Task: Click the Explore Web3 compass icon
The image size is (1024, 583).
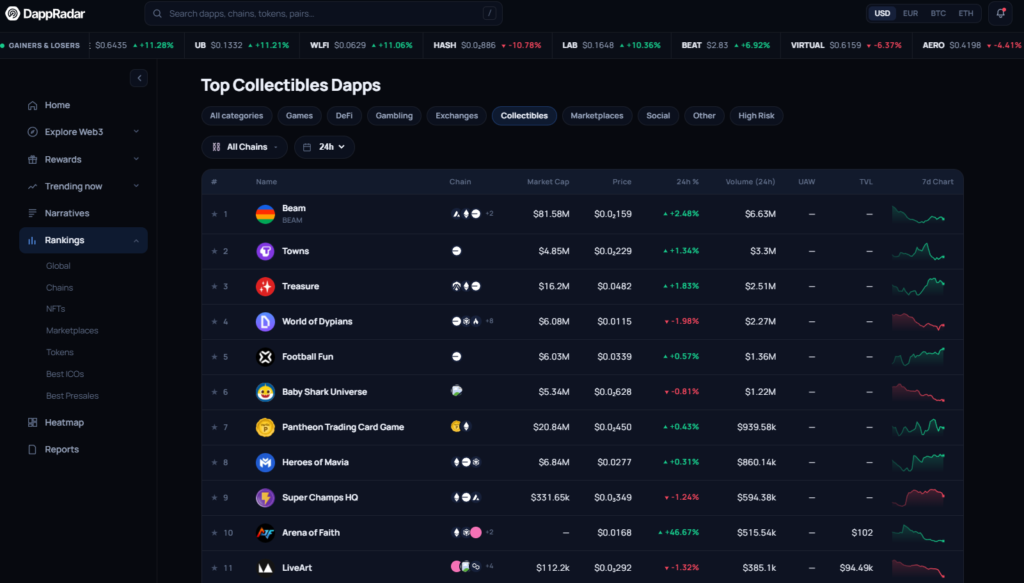Action: (32, 132)
